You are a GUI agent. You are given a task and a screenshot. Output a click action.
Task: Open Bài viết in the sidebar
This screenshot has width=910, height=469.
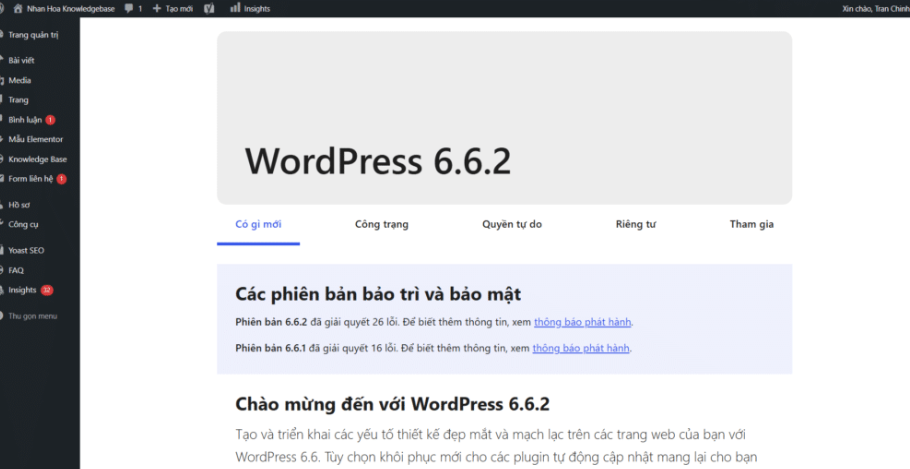(x=21, y=60)
